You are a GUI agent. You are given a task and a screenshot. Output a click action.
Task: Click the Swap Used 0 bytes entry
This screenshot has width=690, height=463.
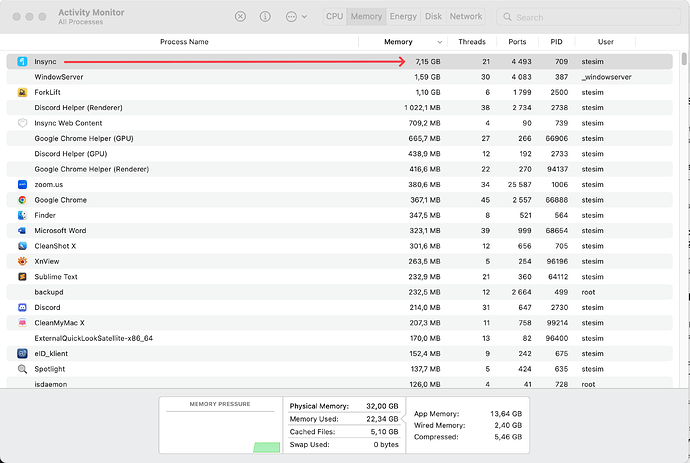(x=344, y=445)
